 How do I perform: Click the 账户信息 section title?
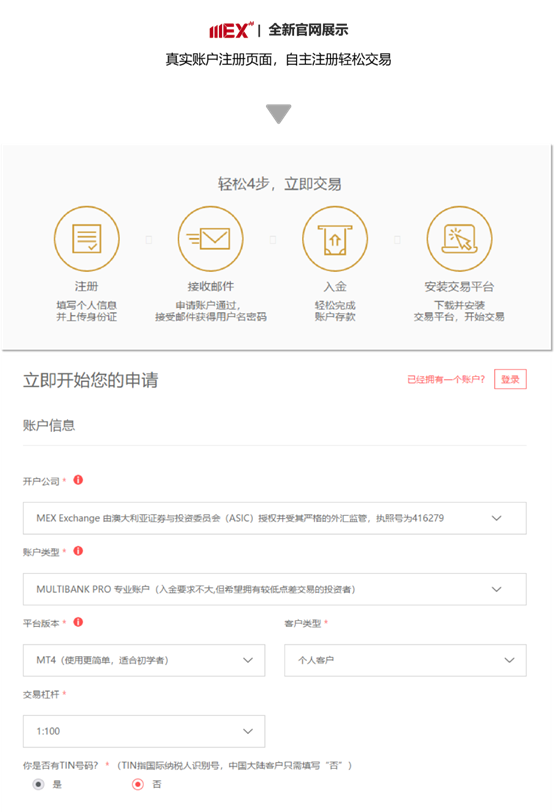[49, 426]
